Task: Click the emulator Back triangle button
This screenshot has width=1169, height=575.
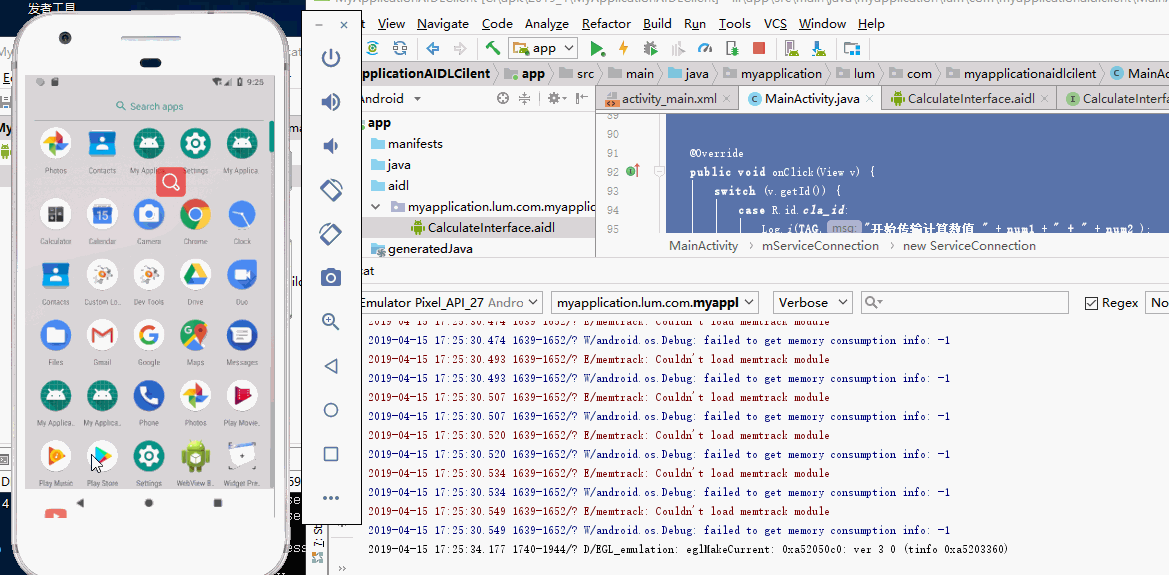Action: point(330,366)
